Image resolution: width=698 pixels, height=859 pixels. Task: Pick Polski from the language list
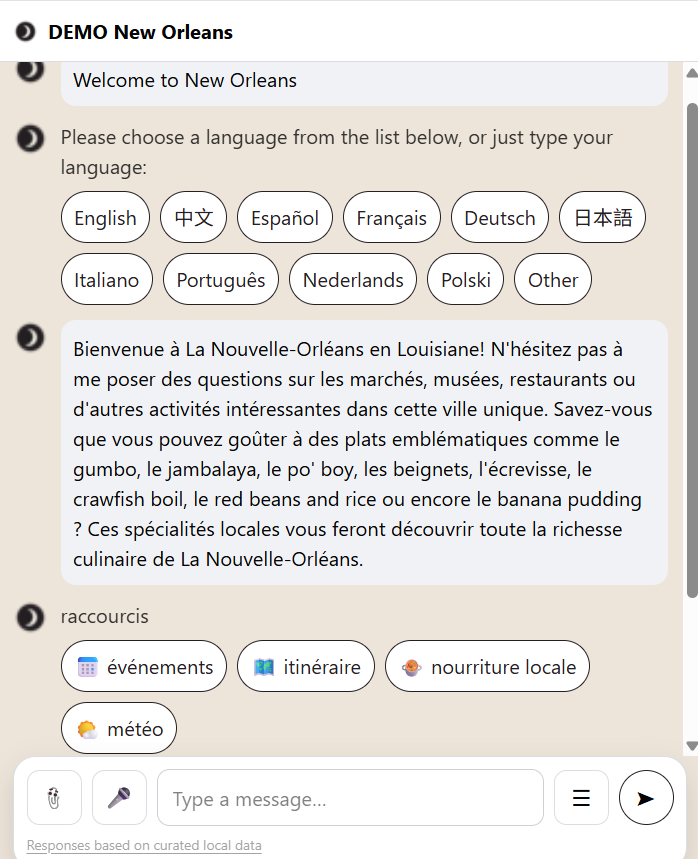coord(466,280)
